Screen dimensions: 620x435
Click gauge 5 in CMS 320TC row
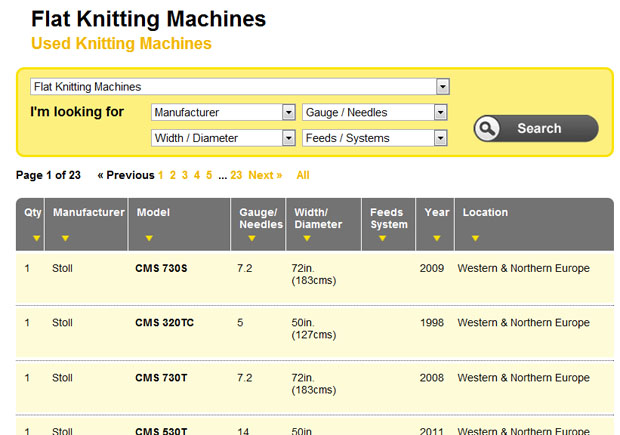[240, 323]
